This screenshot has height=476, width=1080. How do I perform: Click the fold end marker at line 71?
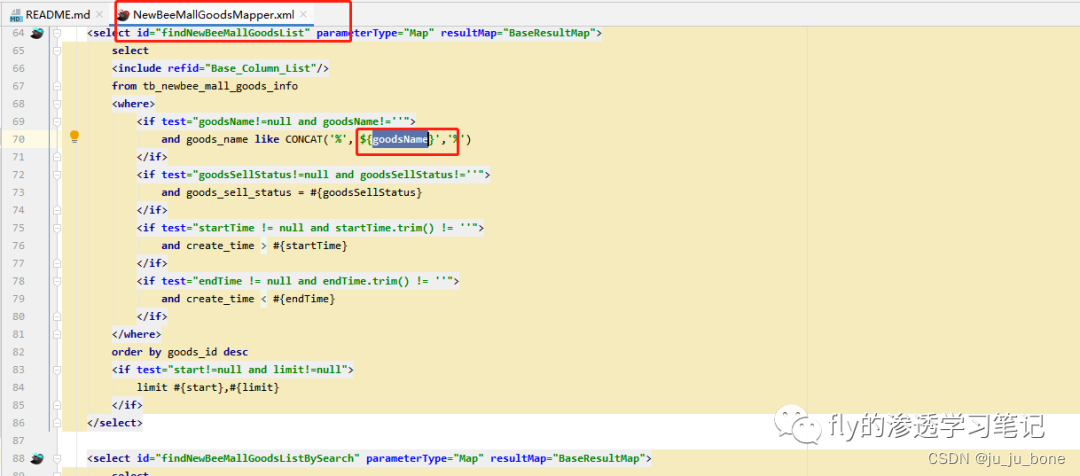[56, 157]
